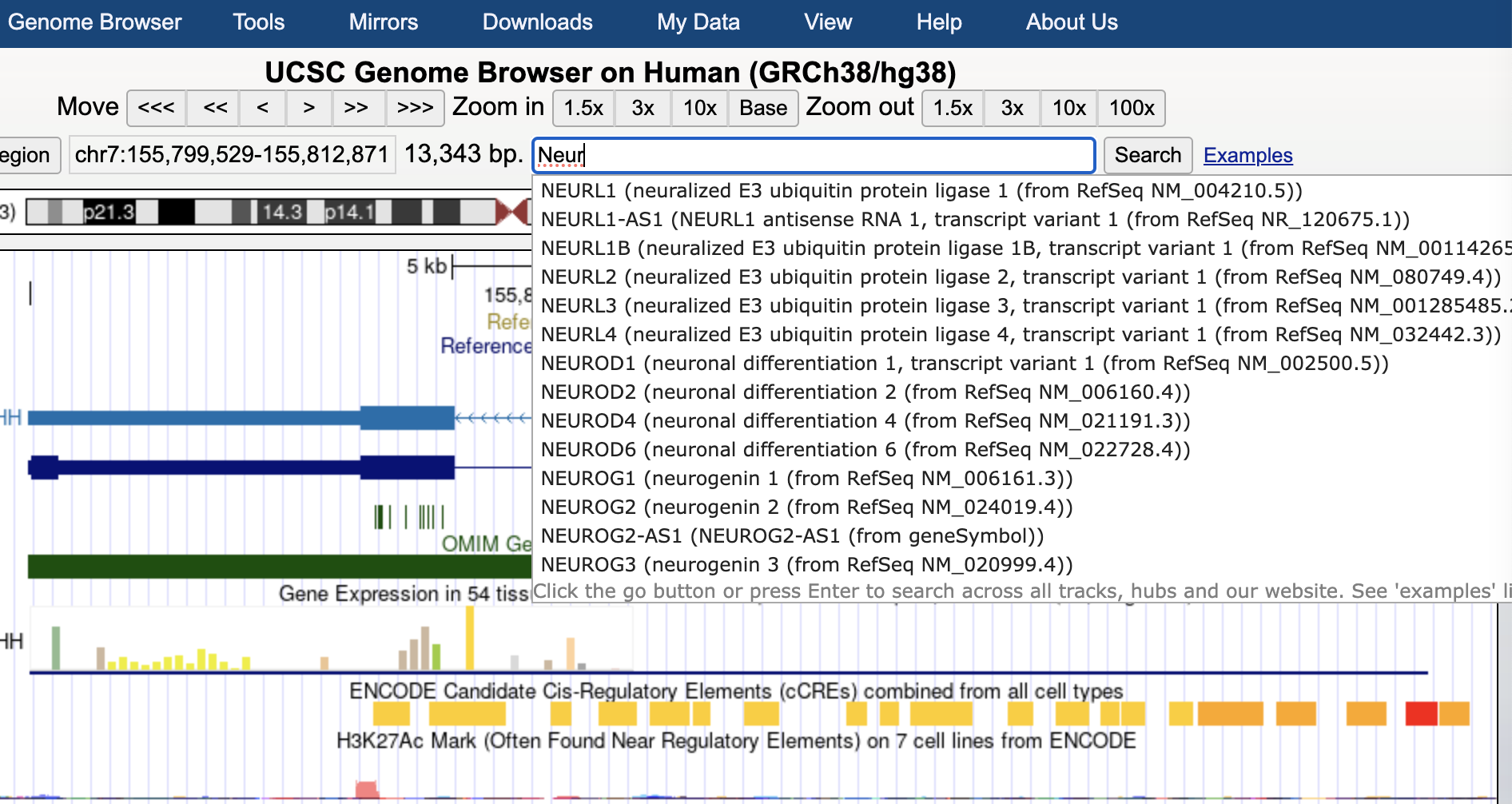Choose NEUROG2 neurogenin 2 suggestion
This screenshot has height=804, width=1512.
(806, 507)
